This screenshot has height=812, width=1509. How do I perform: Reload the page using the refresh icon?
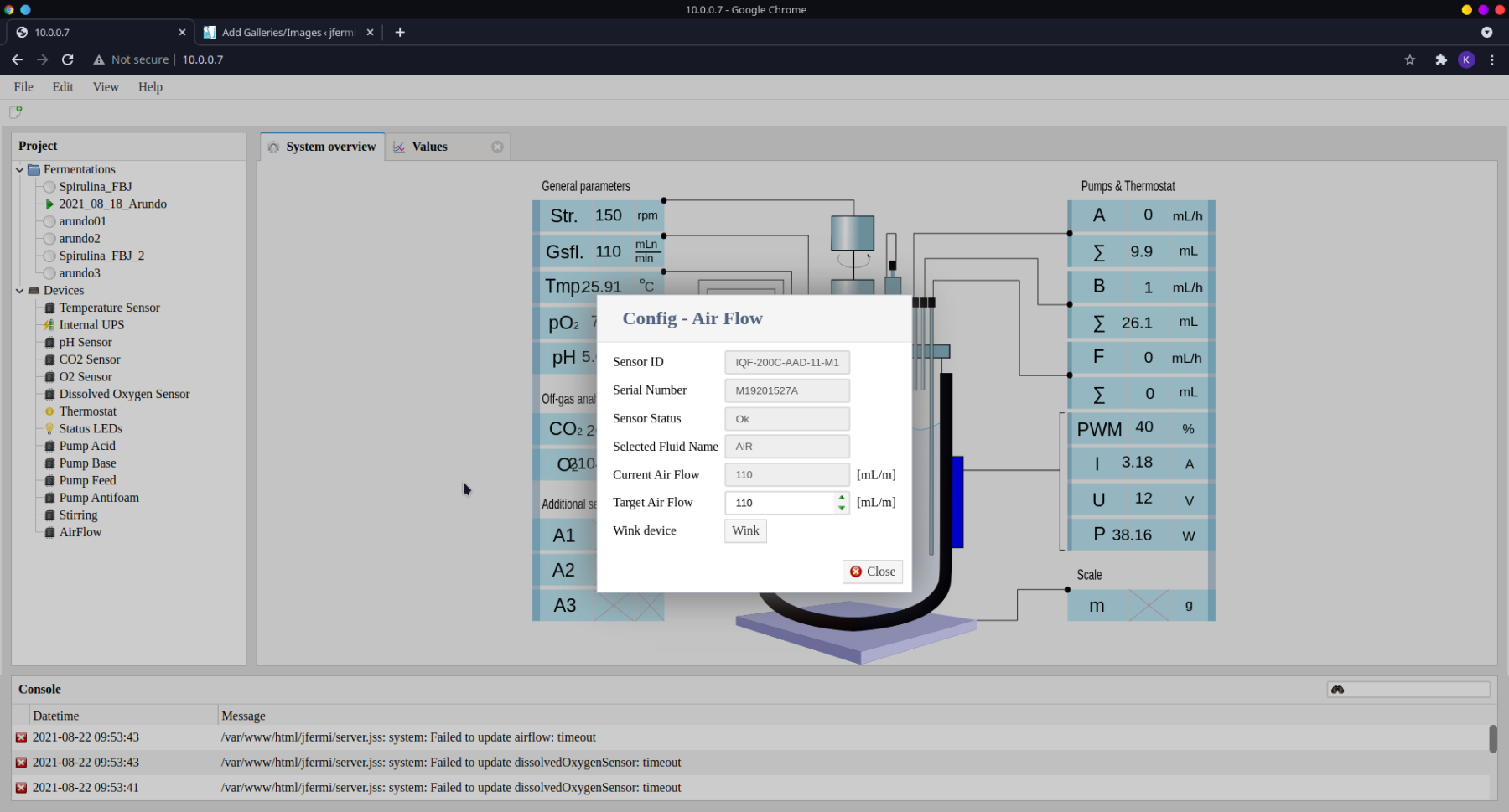pyautogui.click(x=68, y=59)
